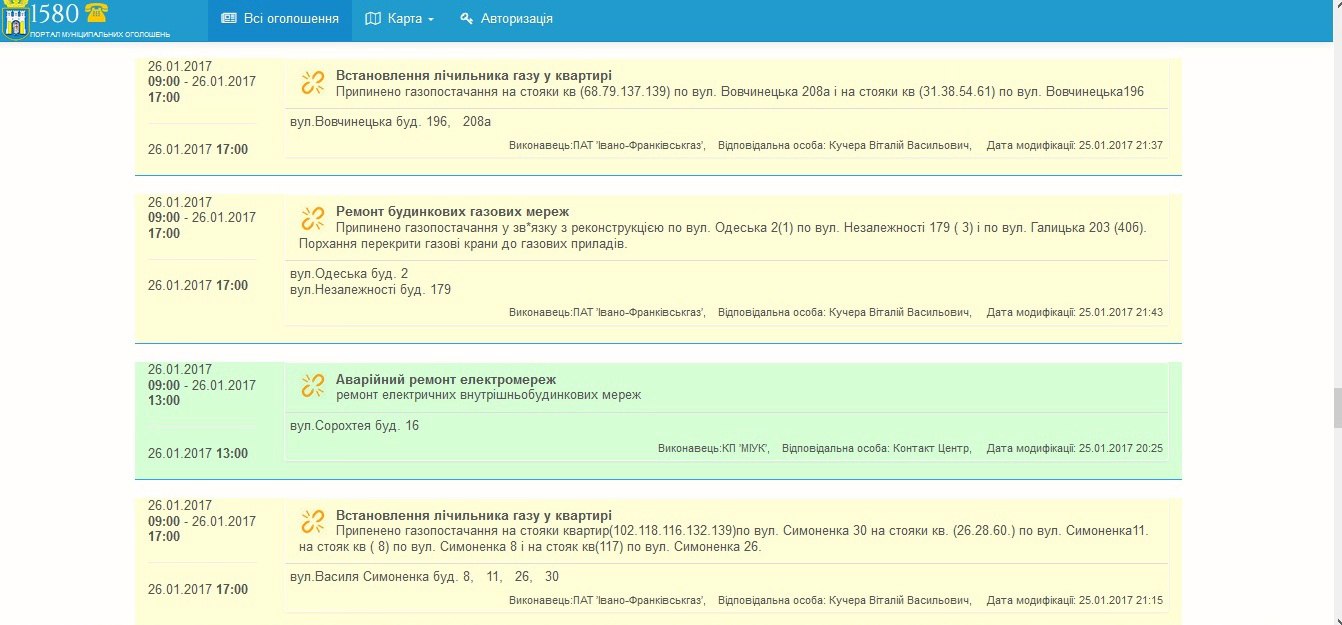Click the description ремонт електричних внутрішньобудинкових мереж

(488, 395)
